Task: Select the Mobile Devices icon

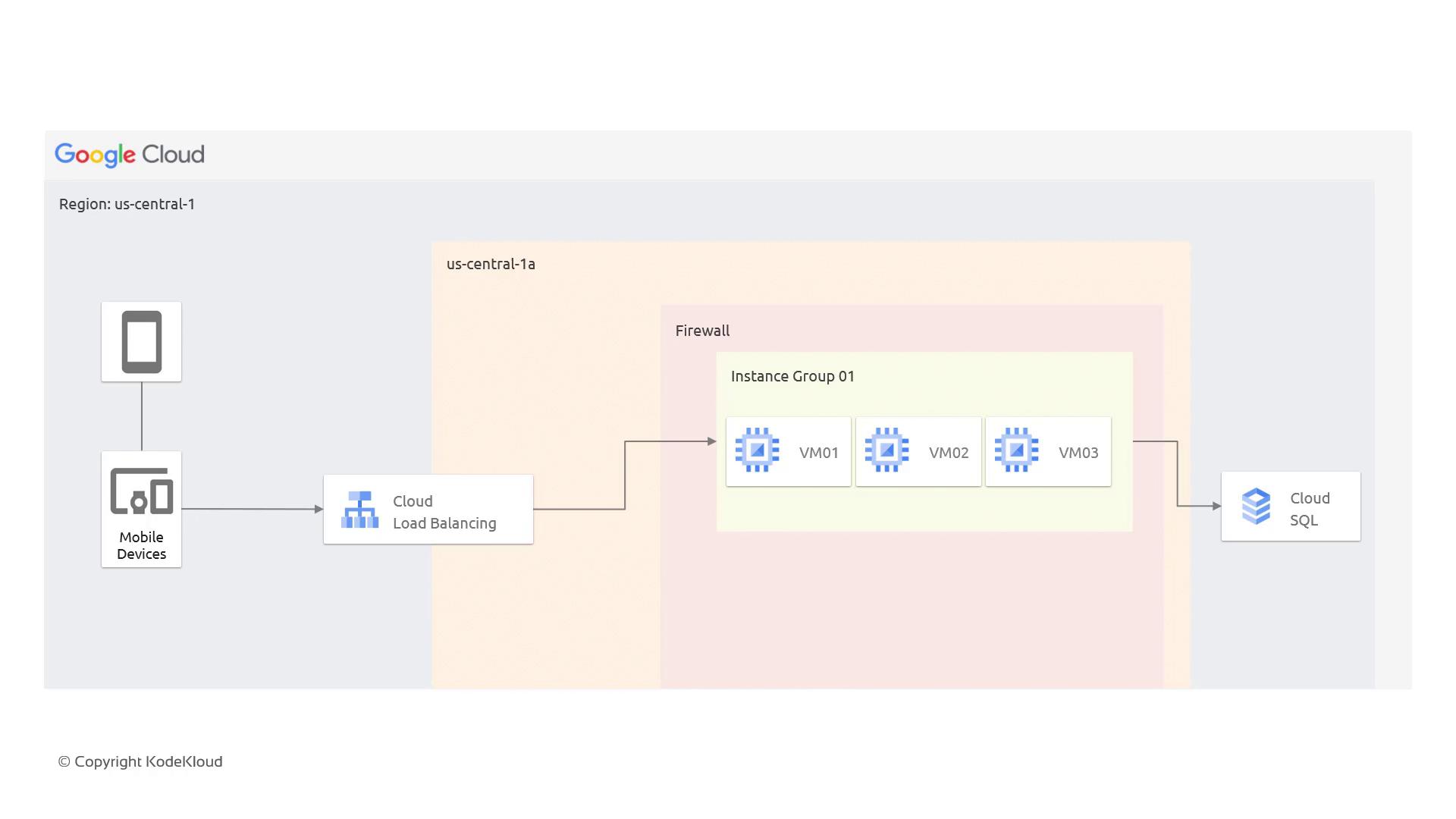Action: click(x=142, y=491)
